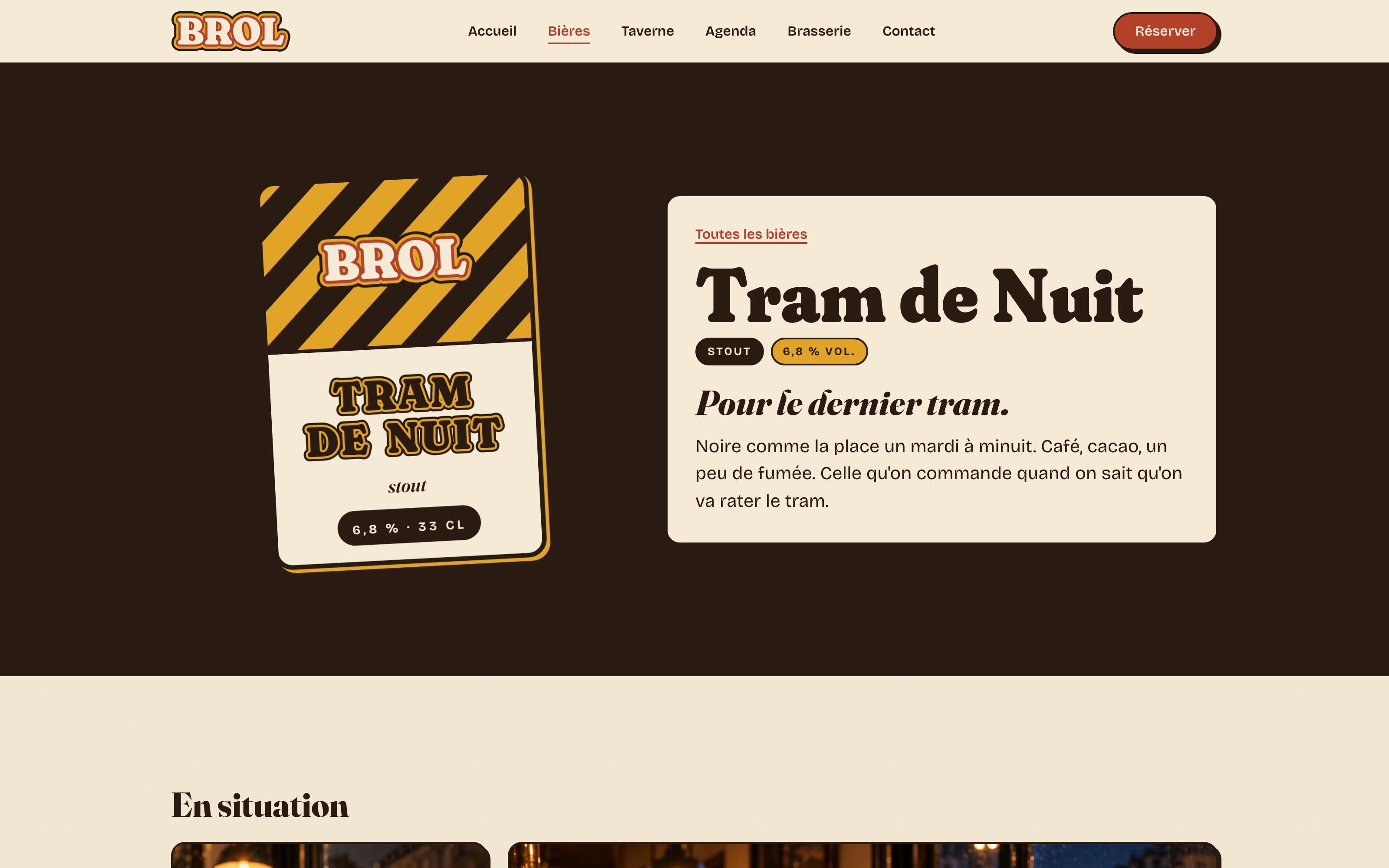
Task: Click the Réserver button
Action: (1165, 32)
